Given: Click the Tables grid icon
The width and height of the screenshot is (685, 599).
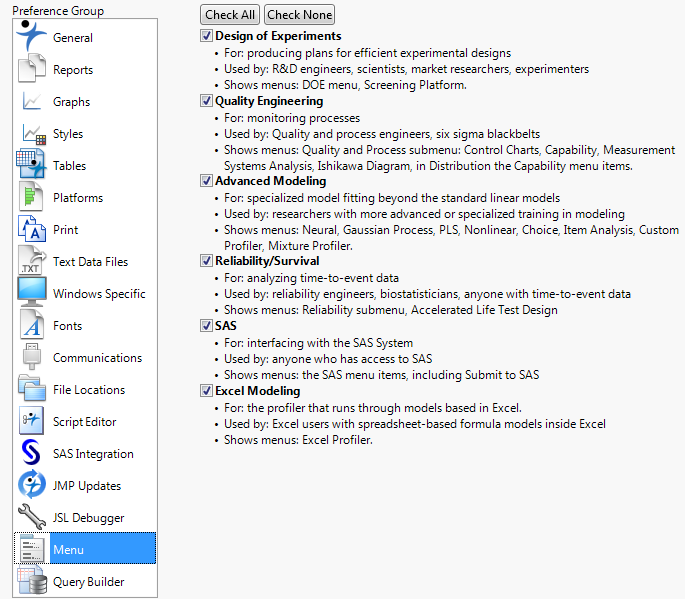Looking at the screenshot, I should [x=32, y=165].
